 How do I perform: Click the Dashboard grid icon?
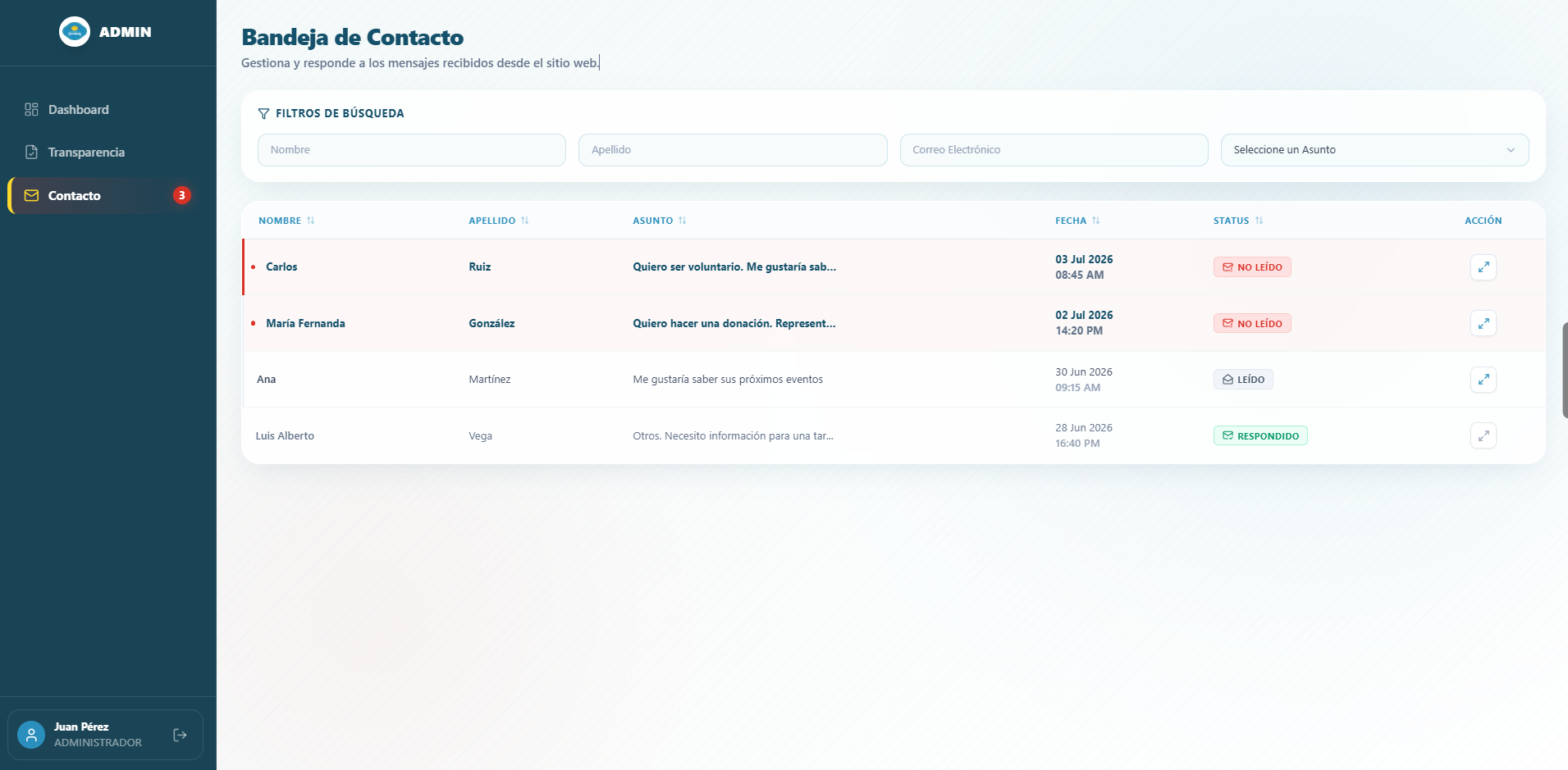pyautogui.click(x=31, y=110)
